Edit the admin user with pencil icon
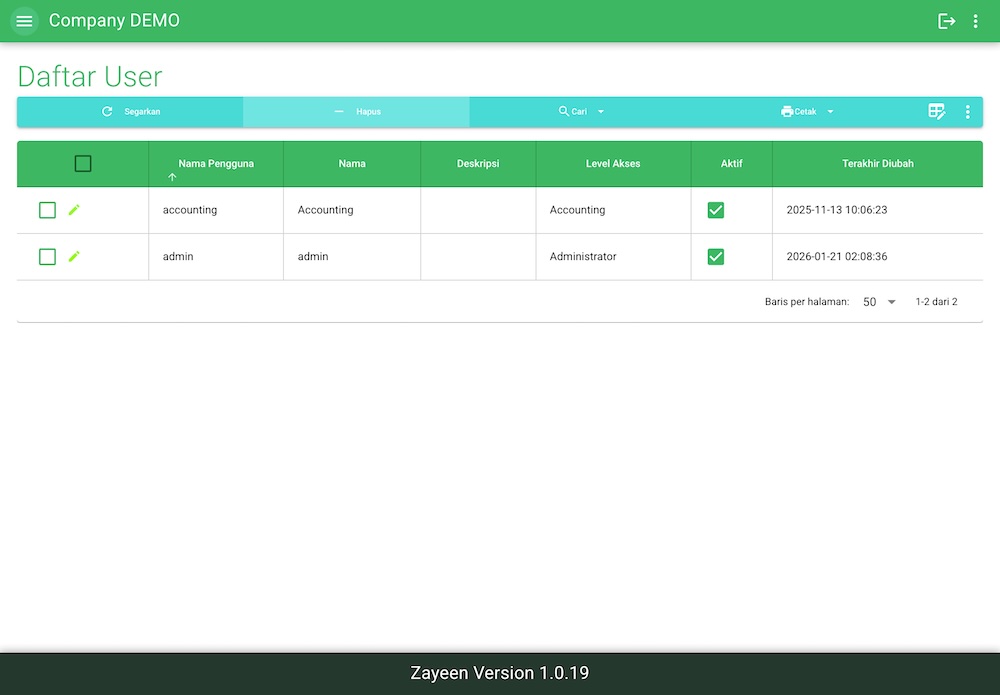Screen dimensions: 1000x695 pos(73,256)
